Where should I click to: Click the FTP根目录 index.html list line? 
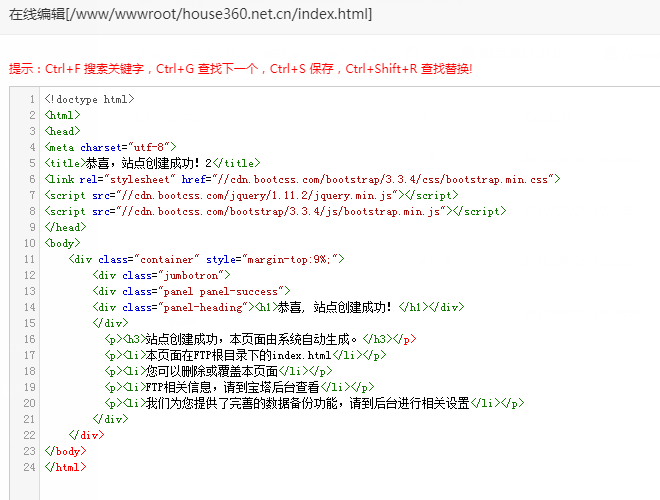(245, 355)
